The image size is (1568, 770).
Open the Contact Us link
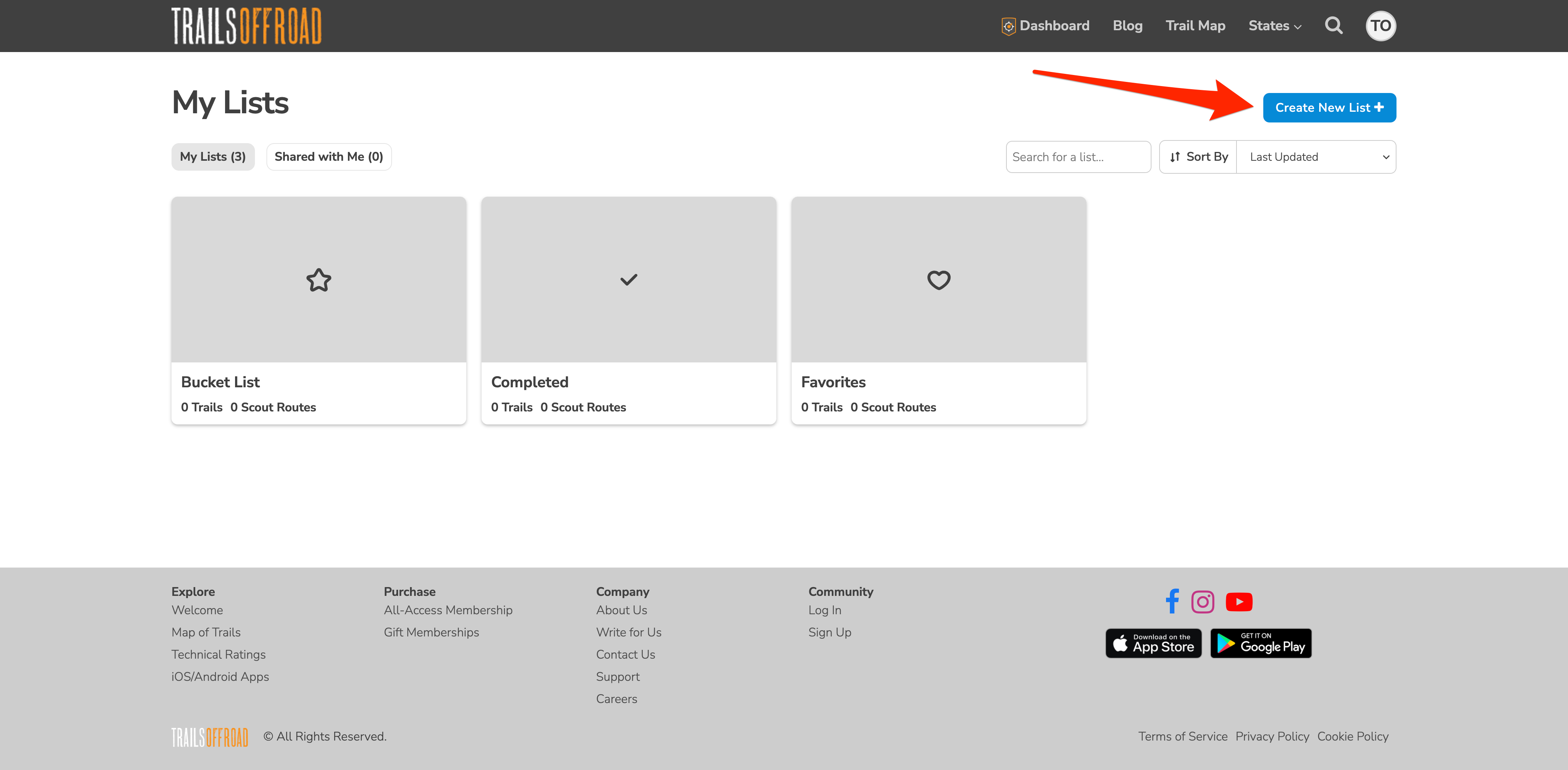pos(626,654)
